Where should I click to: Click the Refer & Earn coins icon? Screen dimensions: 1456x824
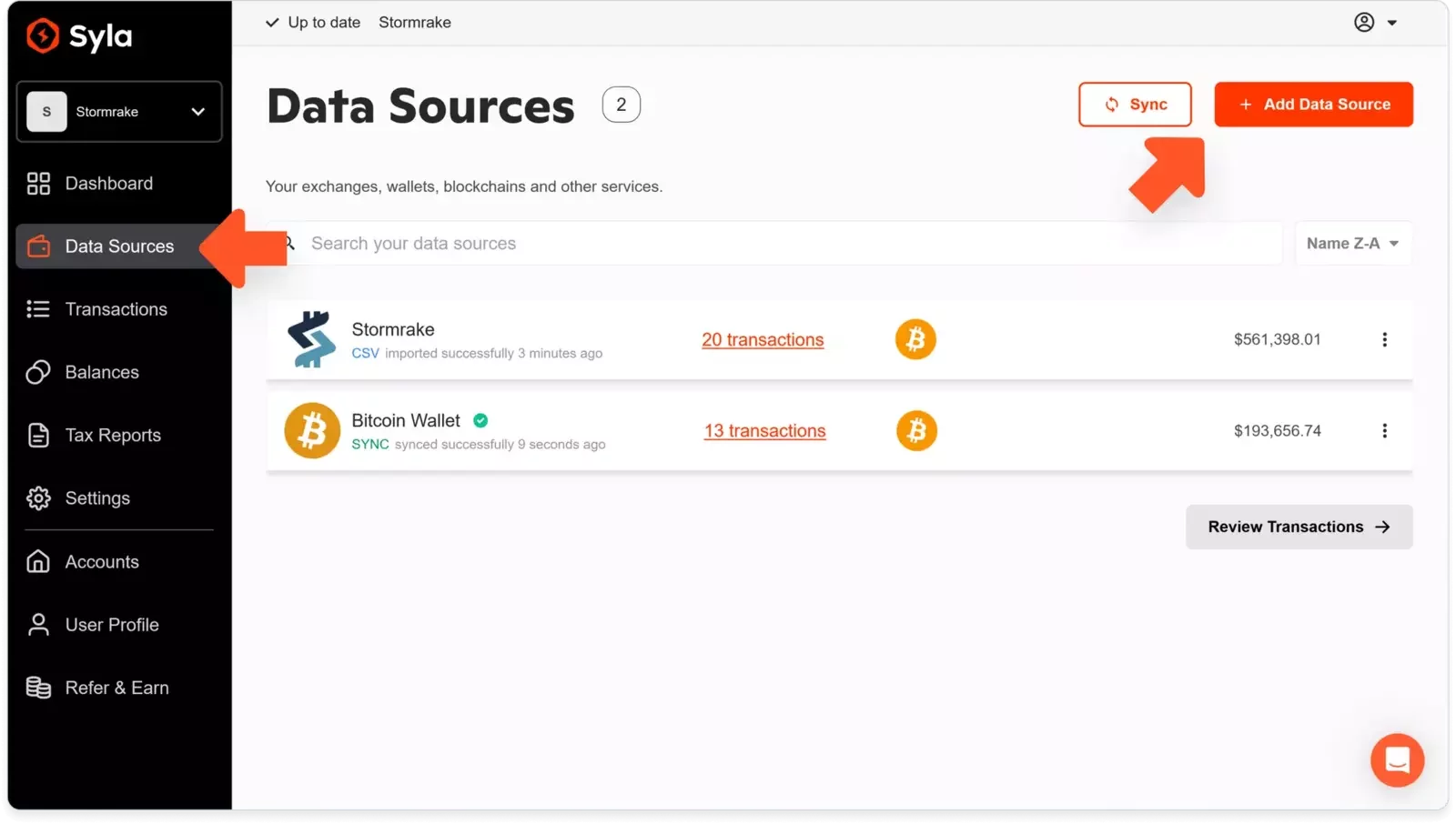(x=38, y=688)
